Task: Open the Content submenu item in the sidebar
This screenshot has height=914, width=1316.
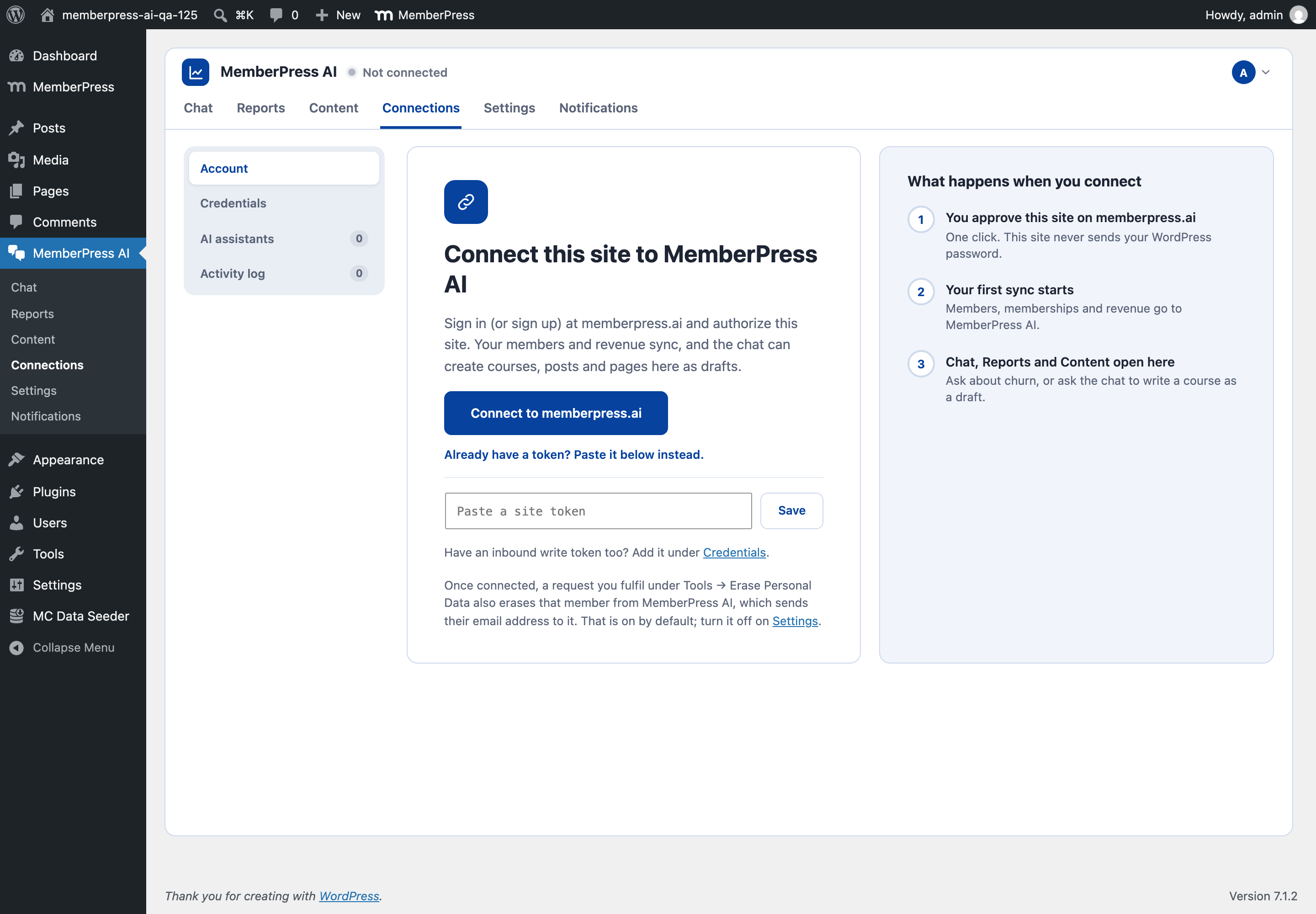Action: [32, 340]
